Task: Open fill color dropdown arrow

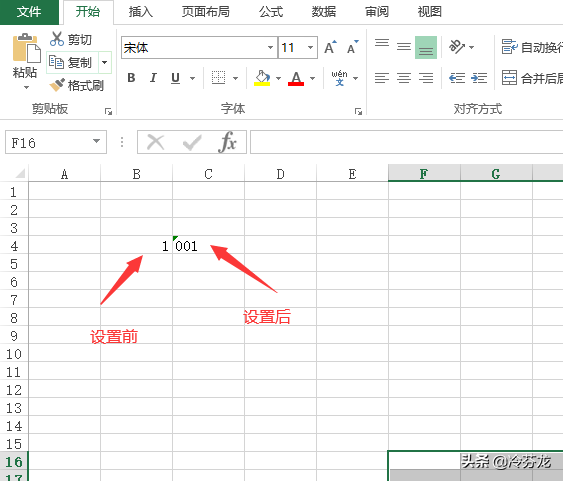Action: coord(278,78)
